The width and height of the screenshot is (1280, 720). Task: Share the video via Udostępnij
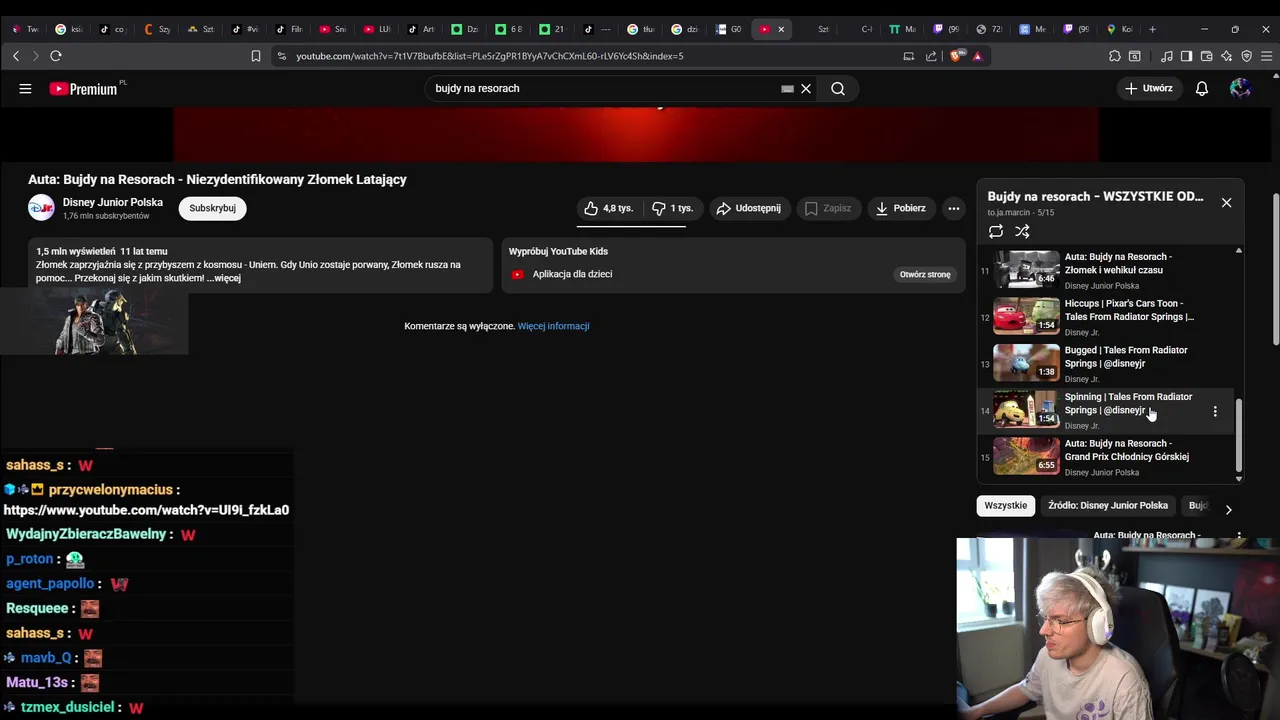point(749,208)
